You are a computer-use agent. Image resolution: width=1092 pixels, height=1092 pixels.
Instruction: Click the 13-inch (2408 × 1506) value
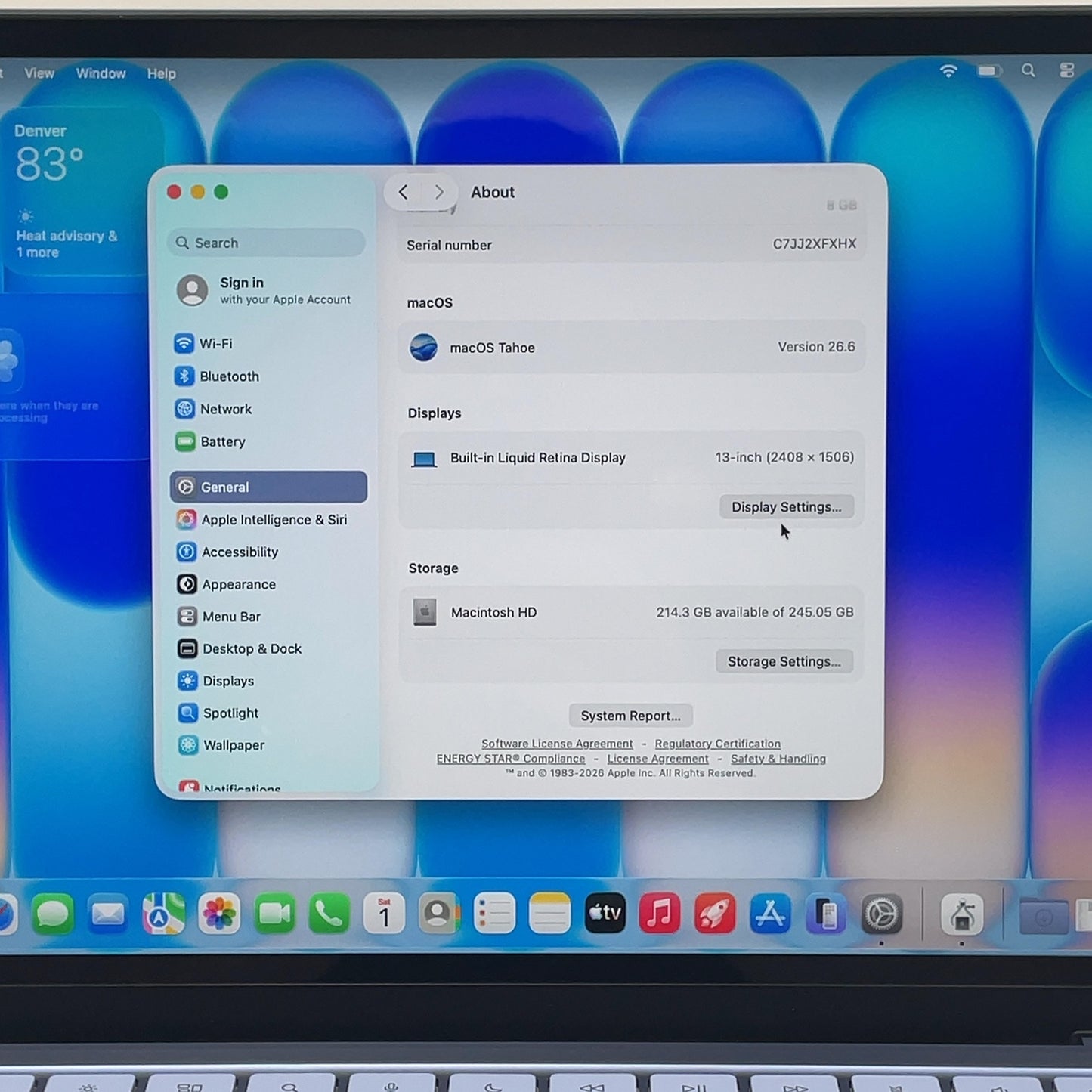(784, 457)
